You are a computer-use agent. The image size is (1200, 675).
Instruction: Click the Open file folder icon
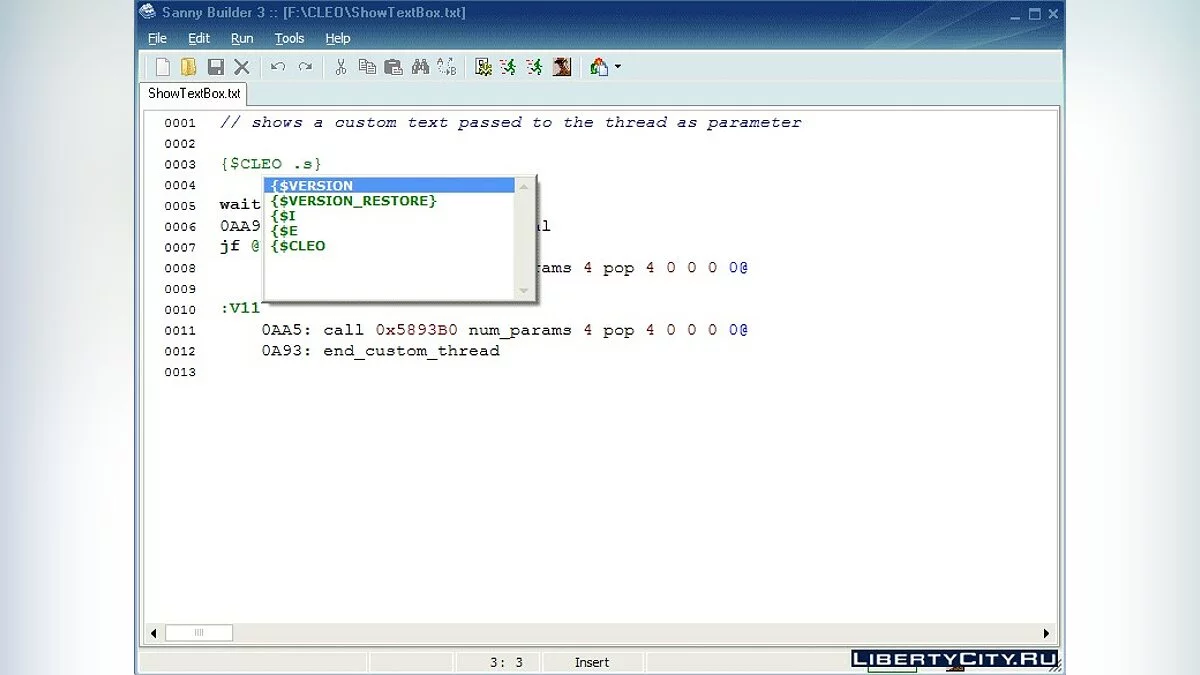pos(189,67)
